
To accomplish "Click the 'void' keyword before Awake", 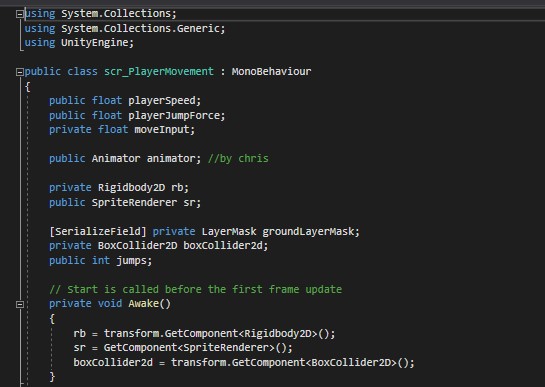I will click(110, 304).
